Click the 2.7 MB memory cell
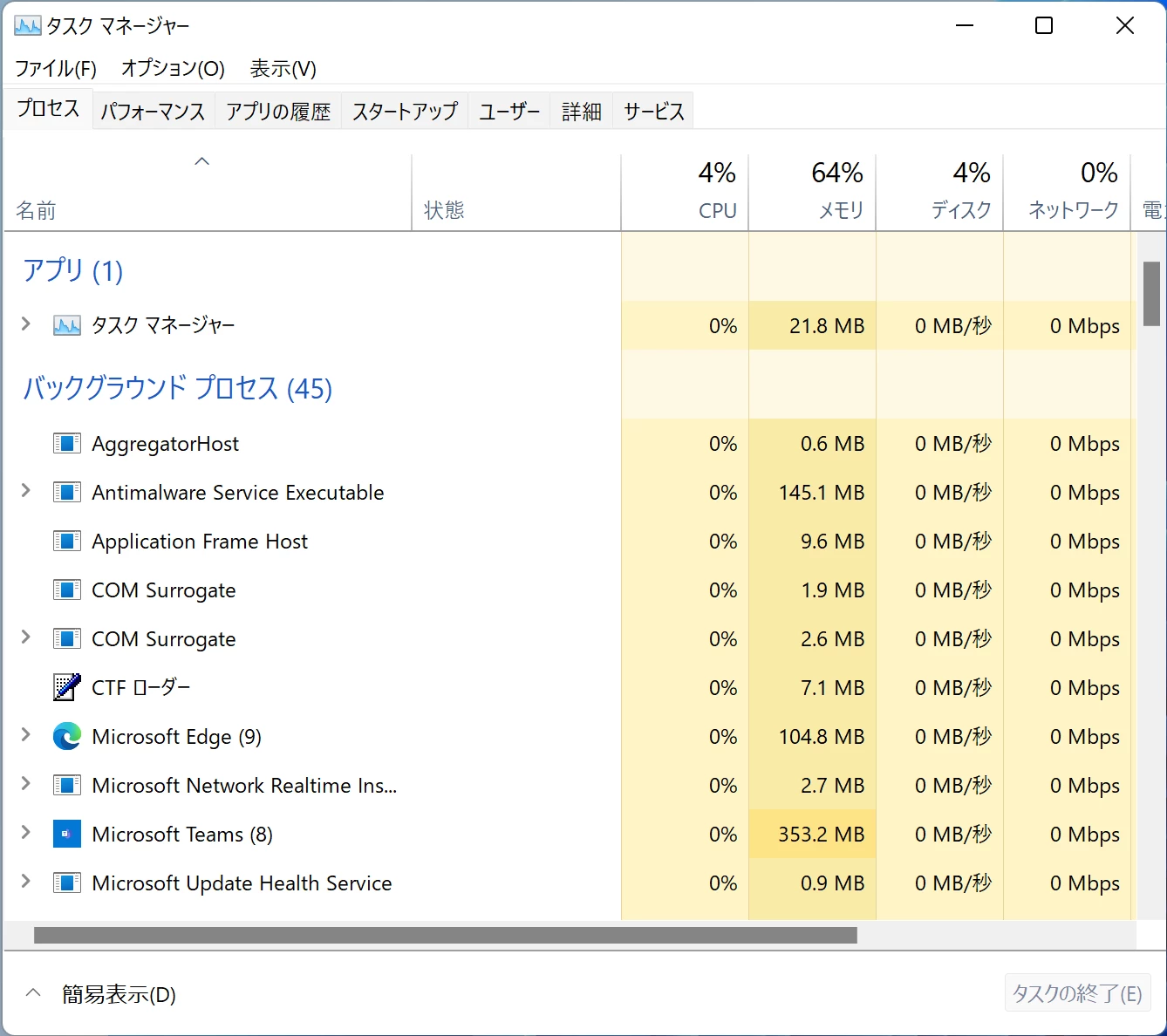Screen dimensions: 1167x1036 (812, 786)
